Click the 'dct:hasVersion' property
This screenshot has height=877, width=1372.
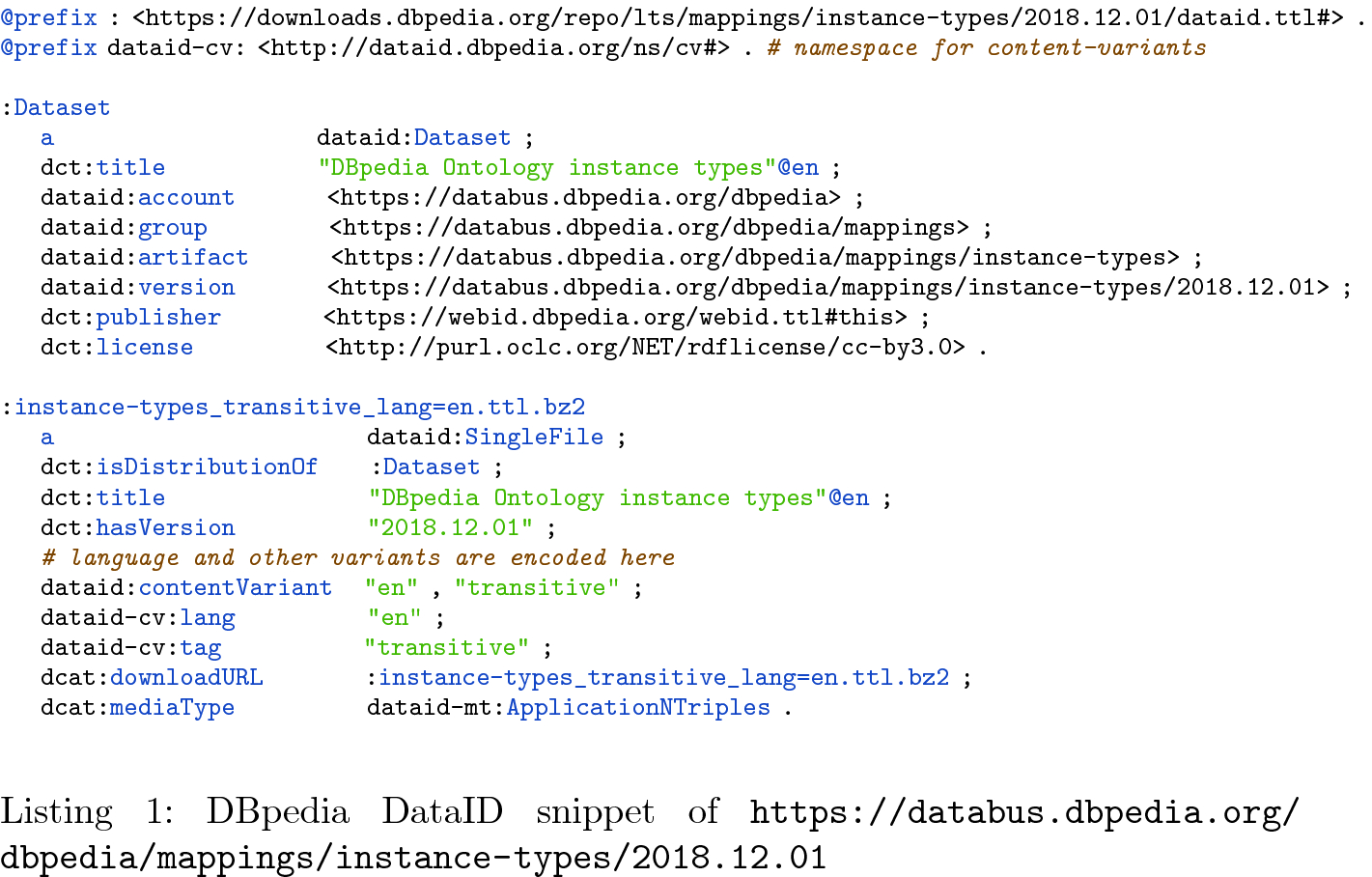pos(137,527)
